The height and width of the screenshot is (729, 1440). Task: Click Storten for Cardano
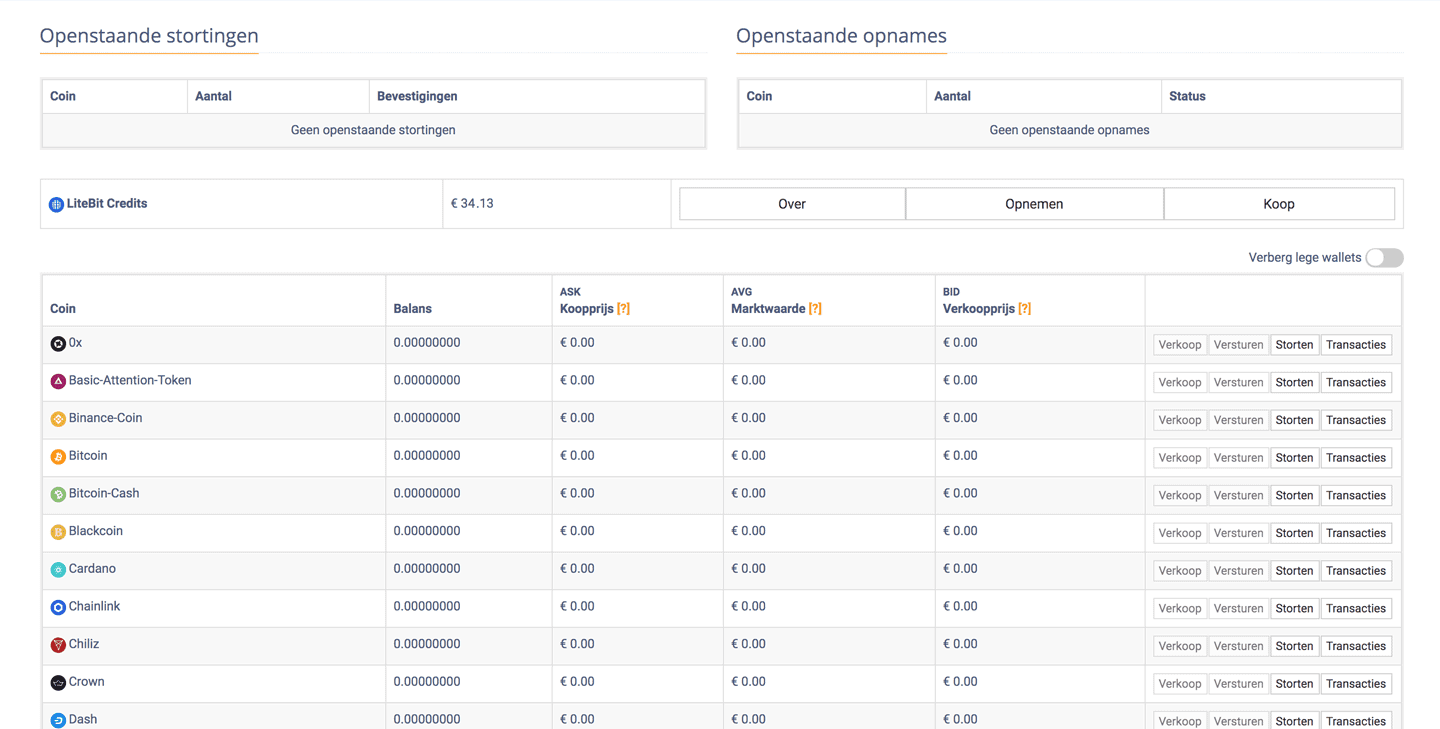tap(1294, 571)
